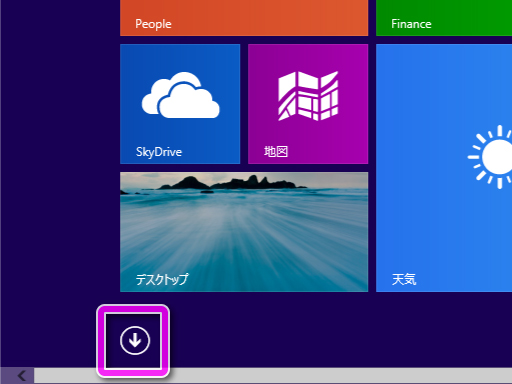Open the 地図 maps tile
Screen dimensions: 512x384
pyautogui.click(x=308, y=104)
